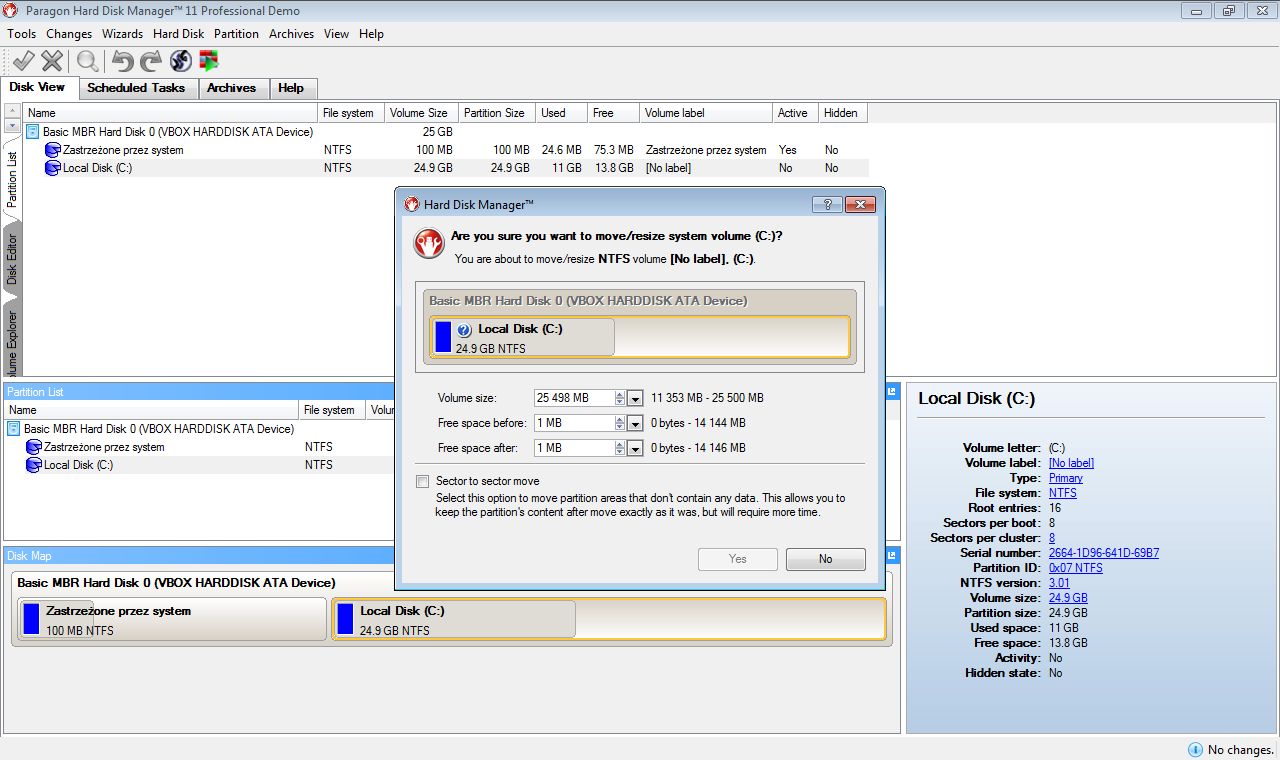
Task: Click the 0x07 NTFS partition ID link
Action: [1076, 568]
